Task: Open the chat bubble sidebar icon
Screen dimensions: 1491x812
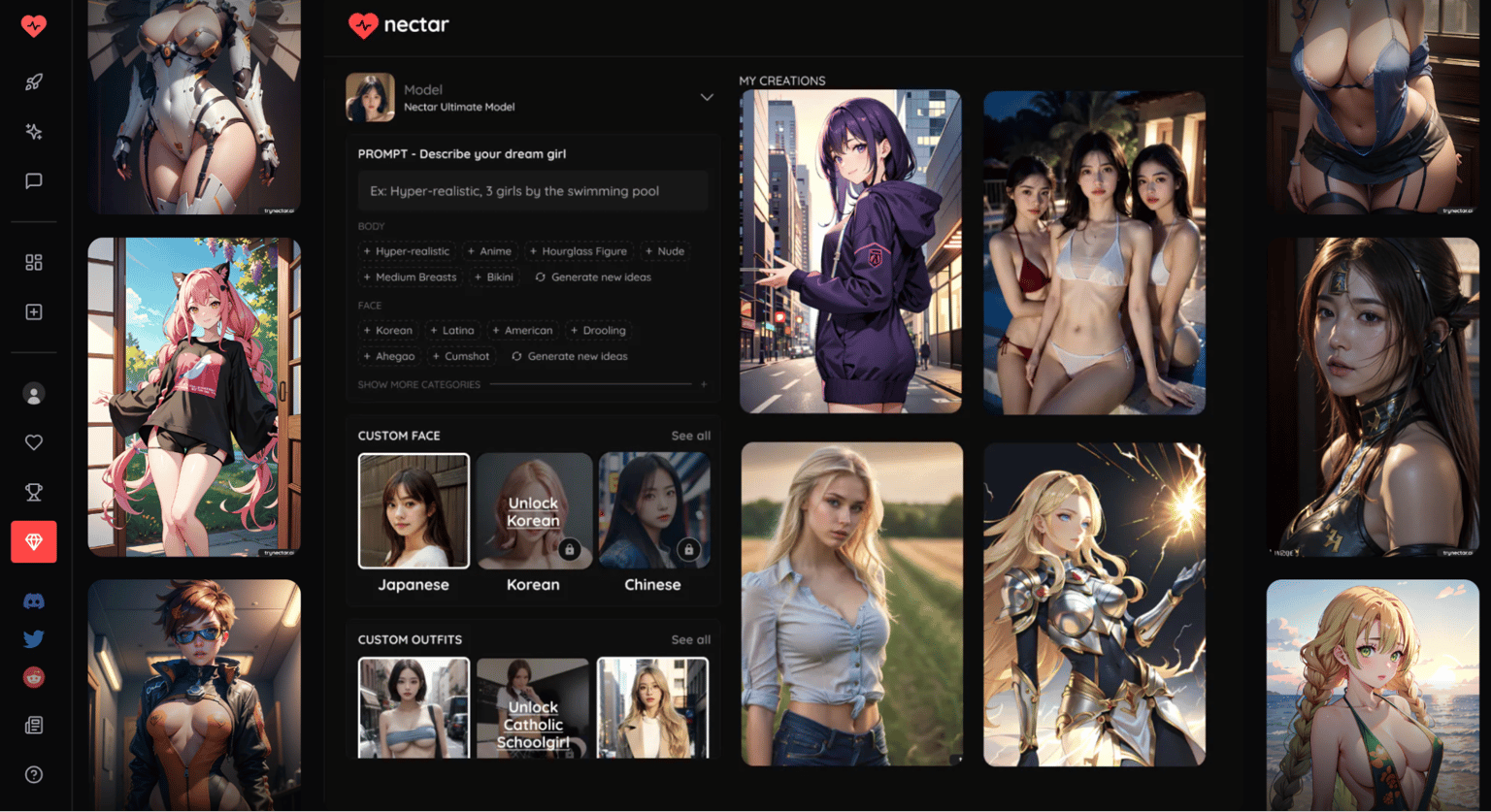Action: (x=34, y=181)
